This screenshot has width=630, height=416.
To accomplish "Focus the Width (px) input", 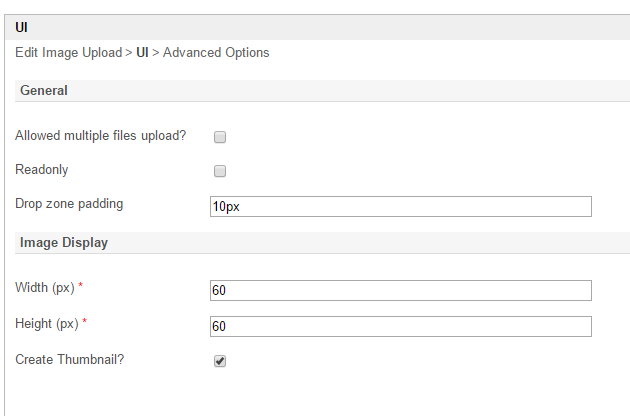I will coord(400,291).
